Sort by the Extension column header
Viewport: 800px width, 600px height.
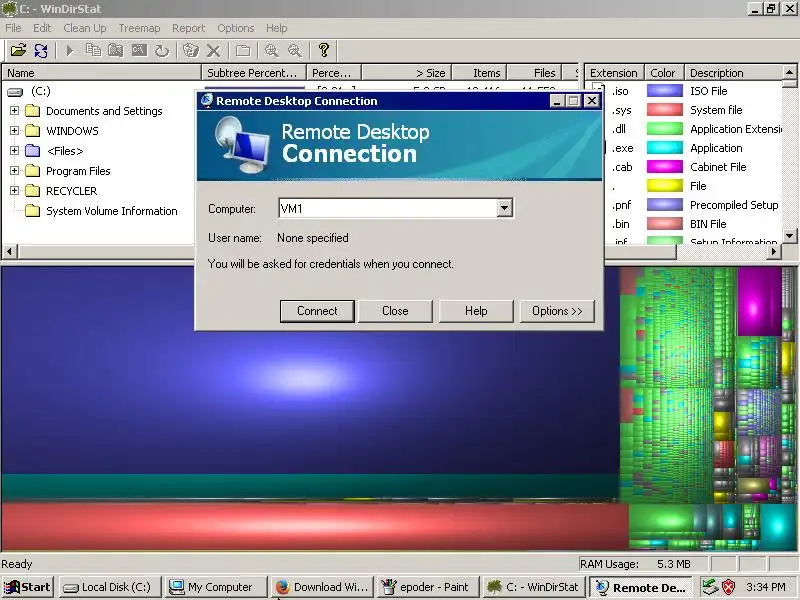[x=614, y=73]
